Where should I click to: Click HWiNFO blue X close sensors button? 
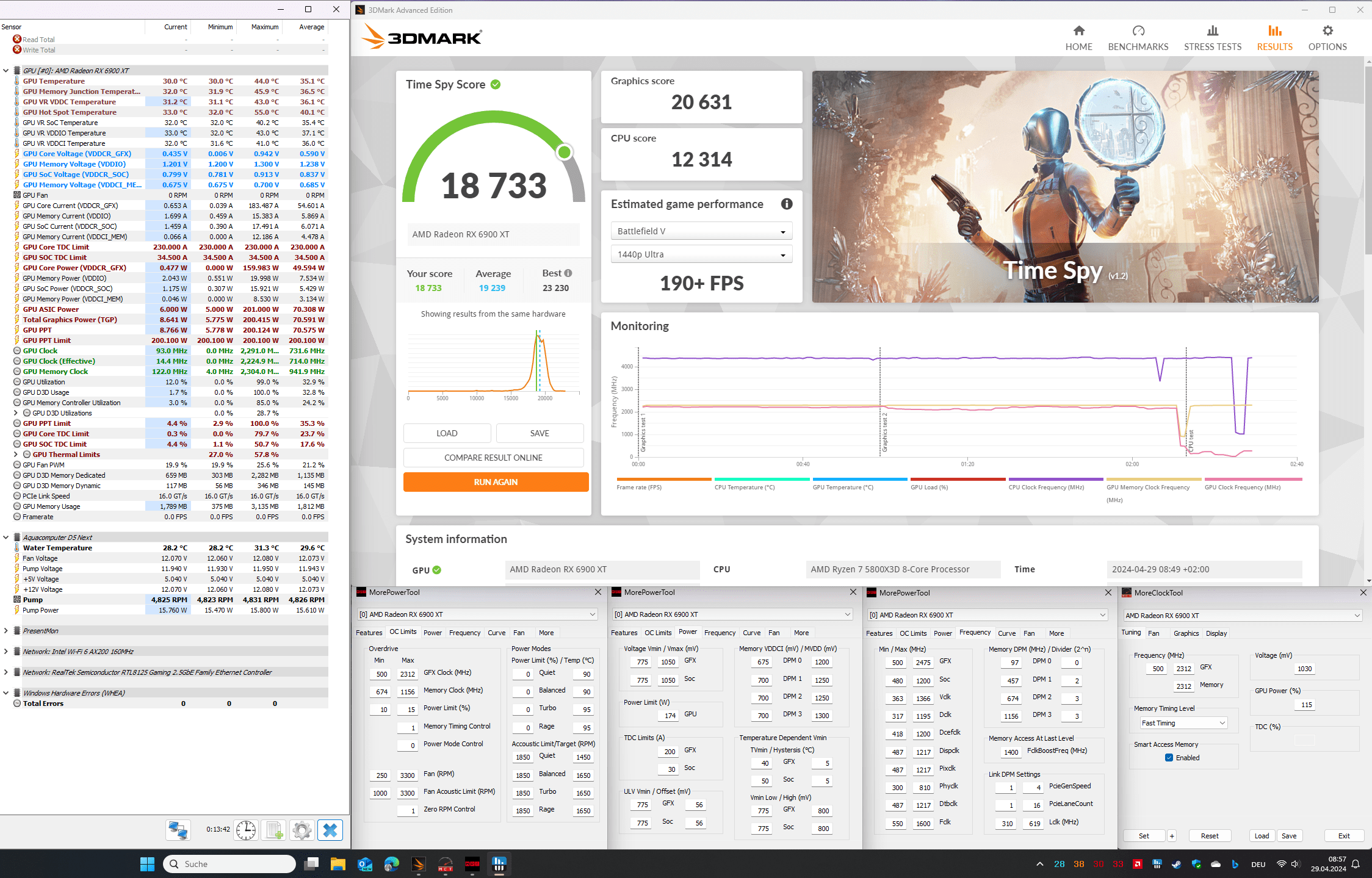[330, 830]
